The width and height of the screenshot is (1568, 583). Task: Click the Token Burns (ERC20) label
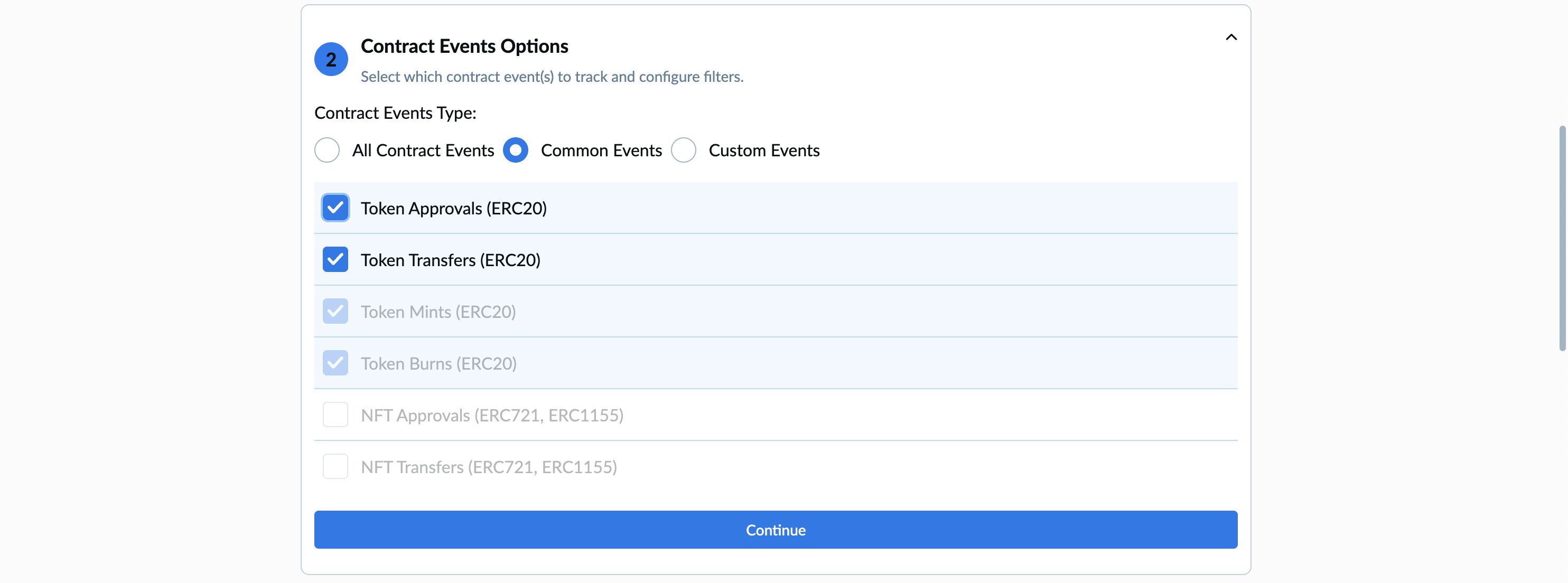[438, 364]
